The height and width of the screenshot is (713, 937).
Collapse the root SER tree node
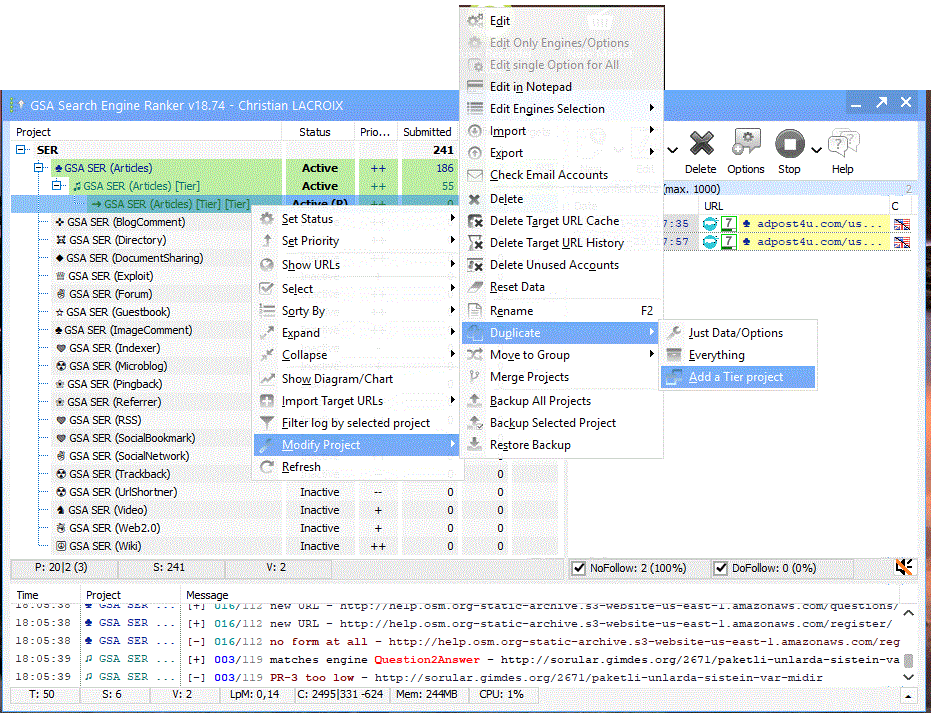[x=22, y=150]
